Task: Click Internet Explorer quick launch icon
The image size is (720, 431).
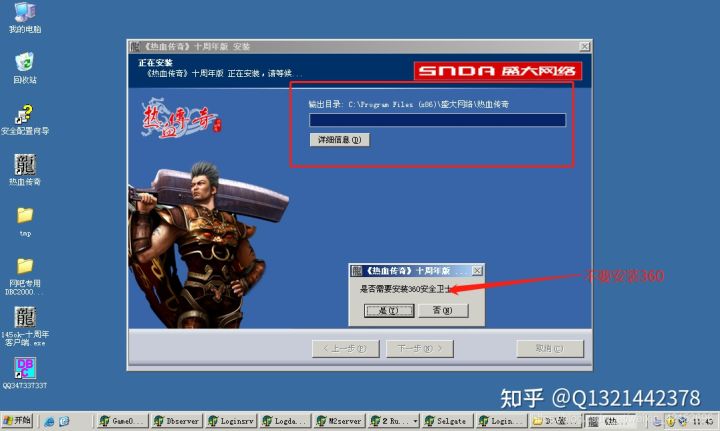Action: 49,421
